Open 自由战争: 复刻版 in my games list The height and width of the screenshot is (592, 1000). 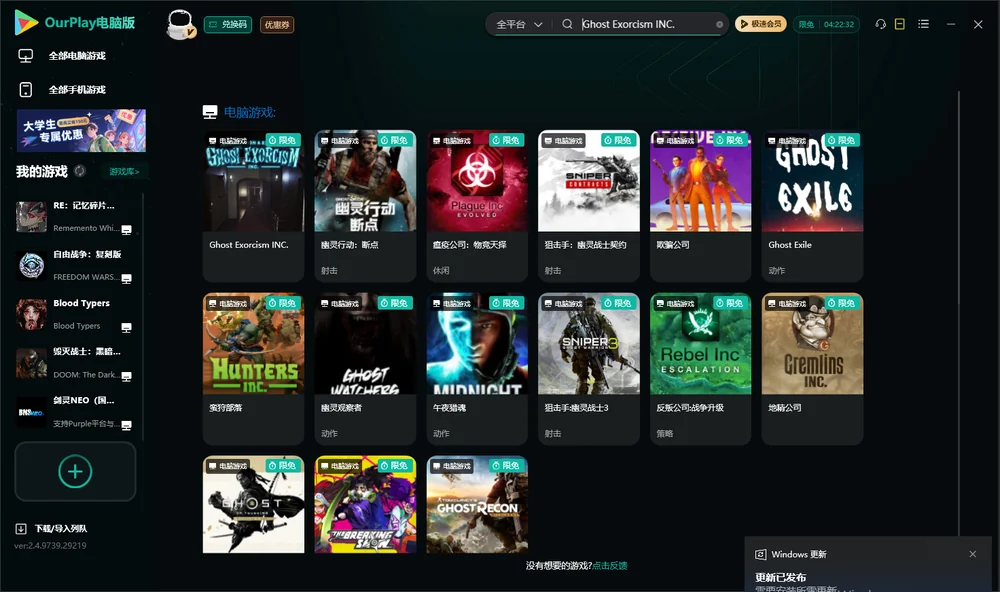tap(75, 265)
